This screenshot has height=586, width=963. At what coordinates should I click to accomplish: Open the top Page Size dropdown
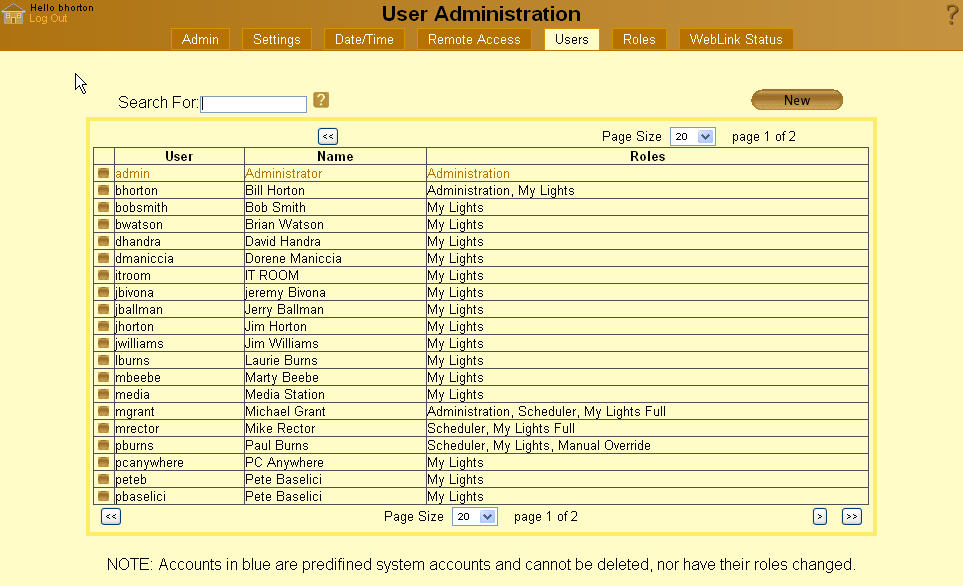[692, 136]
